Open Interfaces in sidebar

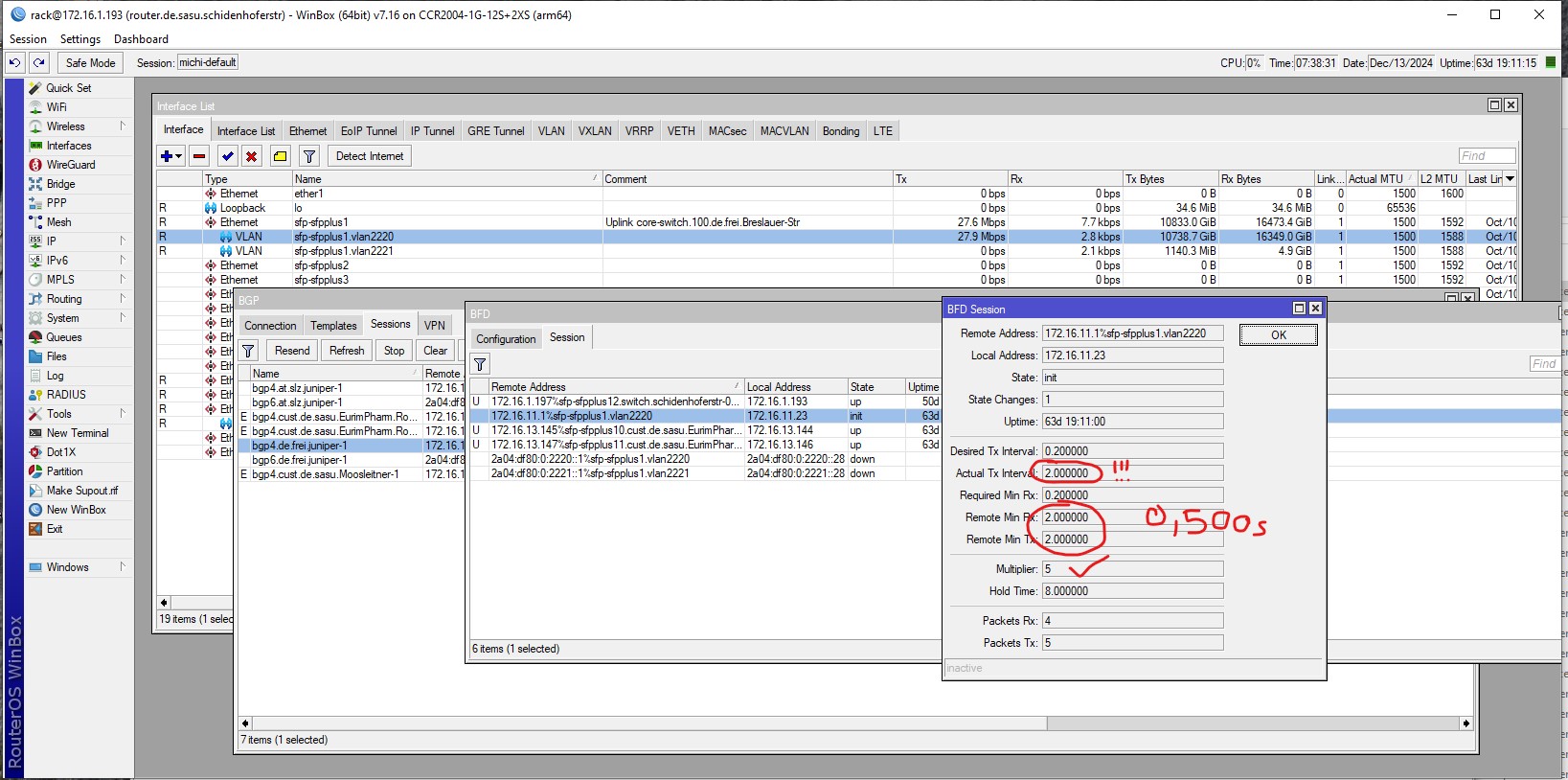pos(69,145)
